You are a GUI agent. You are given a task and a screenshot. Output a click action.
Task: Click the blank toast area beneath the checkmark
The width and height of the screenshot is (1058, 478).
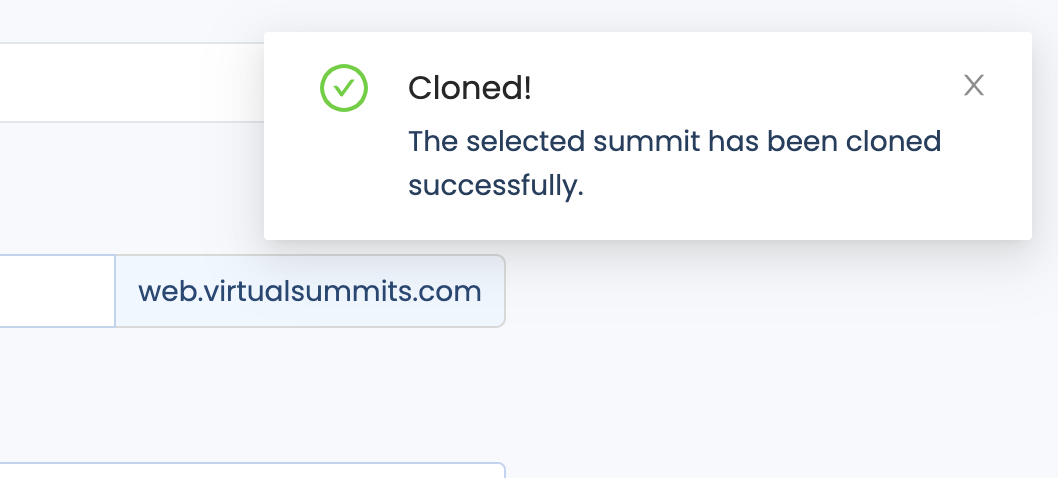coord(343,176)
